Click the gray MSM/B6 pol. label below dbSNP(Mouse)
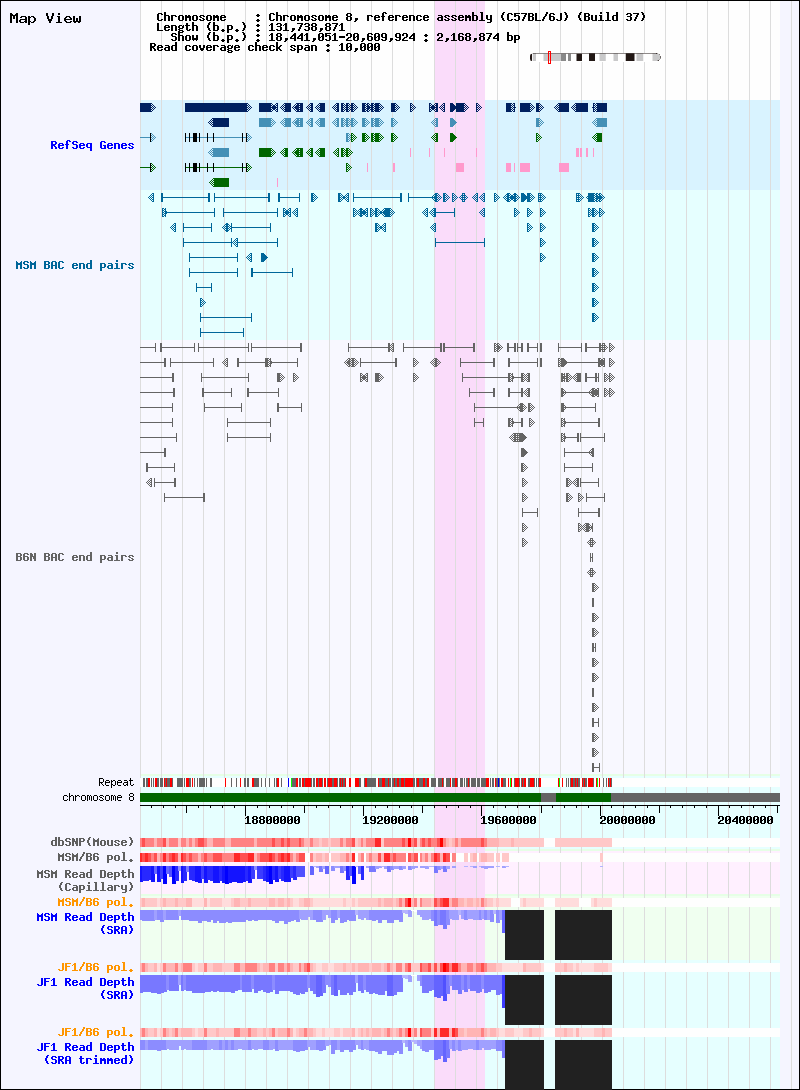800x1090 pixels. (x=95, y=857)
